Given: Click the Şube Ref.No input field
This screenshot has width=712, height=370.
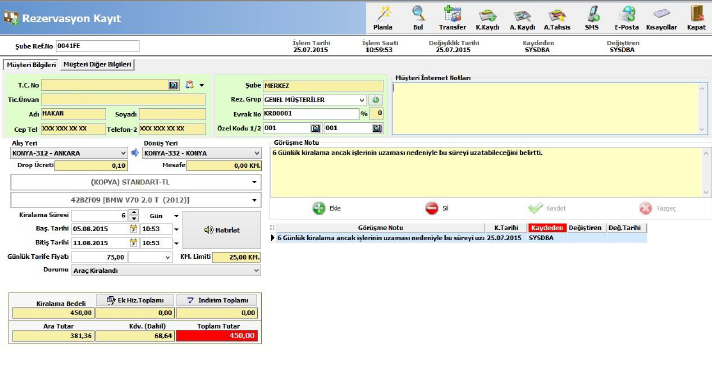Looking at the screenshot, I should pyautogui.click(x=98, y=46).
